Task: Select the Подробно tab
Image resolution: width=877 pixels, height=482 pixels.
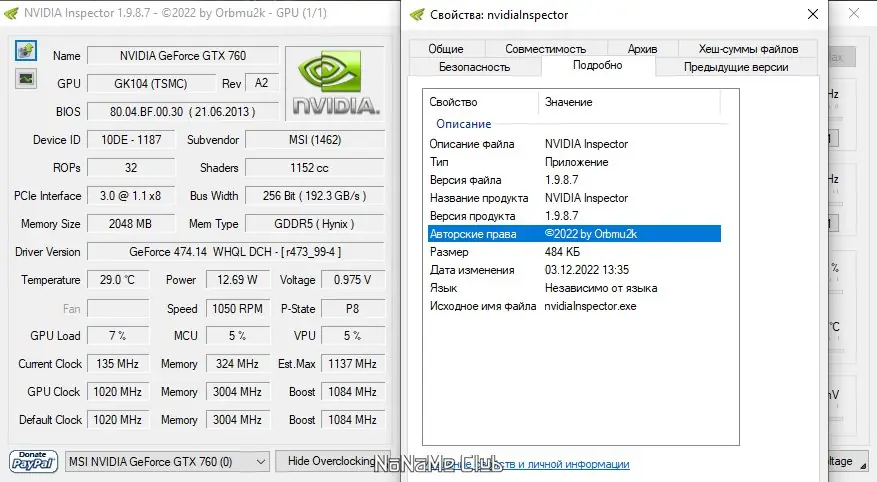Action: pyautogui.click(x=597, y=65)
